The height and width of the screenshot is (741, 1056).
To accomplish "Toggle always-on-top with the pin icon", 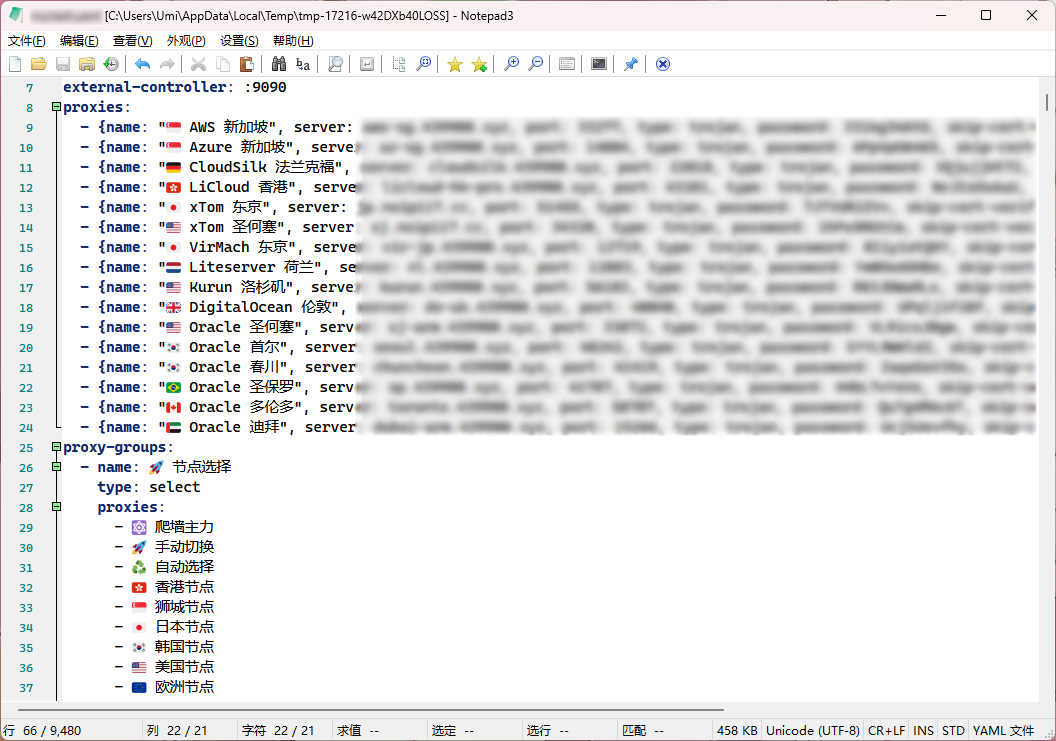I will [x=630, y=64].
